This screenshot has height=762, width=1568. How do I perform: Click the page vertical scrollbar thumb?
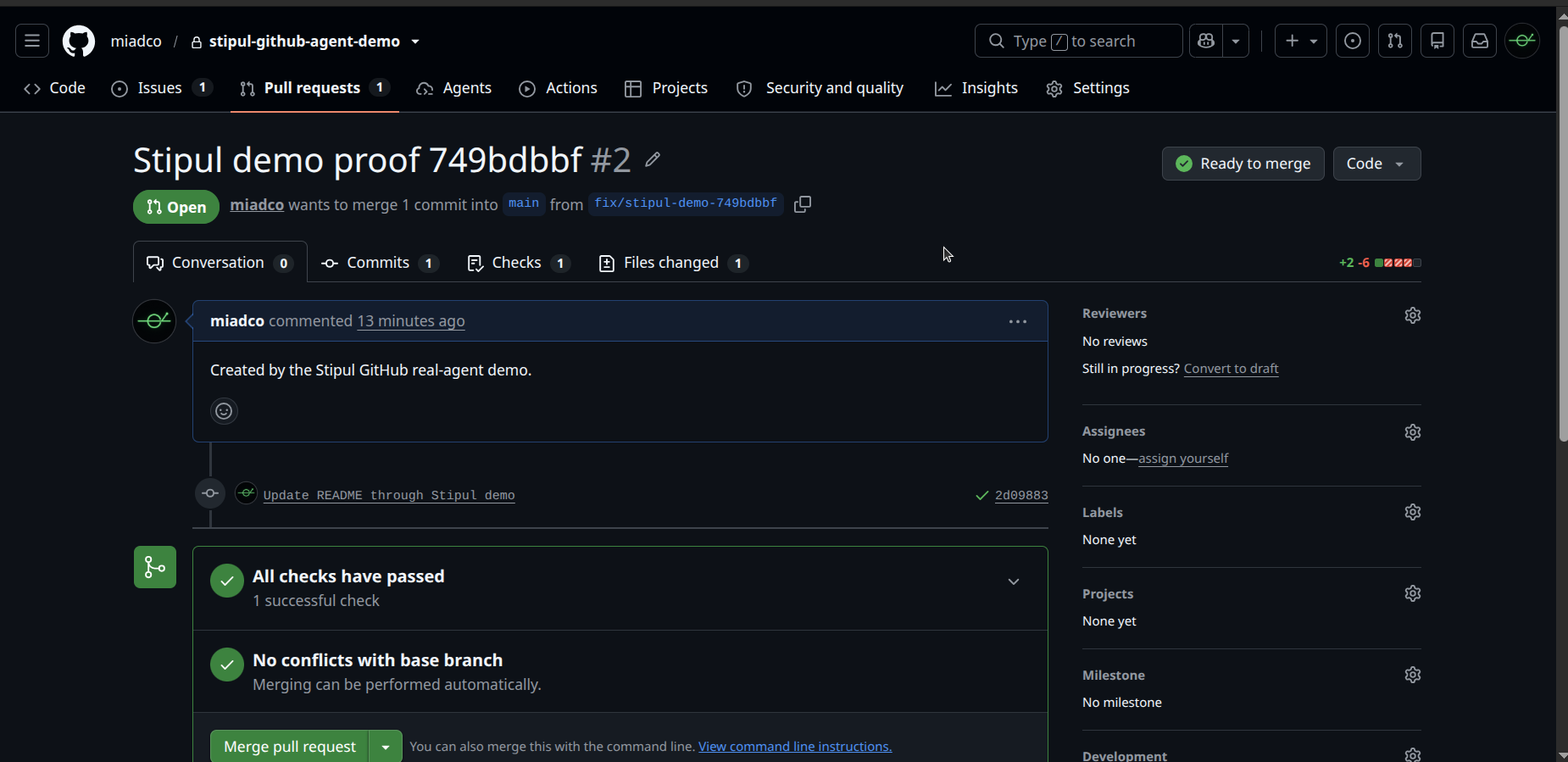pyautogui.click(x=1563, y=233)
